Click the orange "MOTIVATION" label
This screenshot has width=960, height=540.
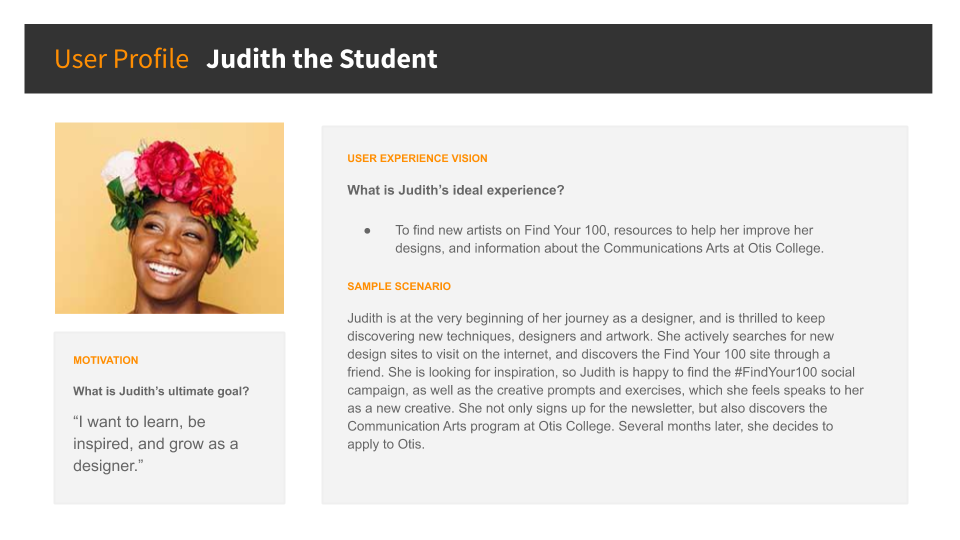106,360
